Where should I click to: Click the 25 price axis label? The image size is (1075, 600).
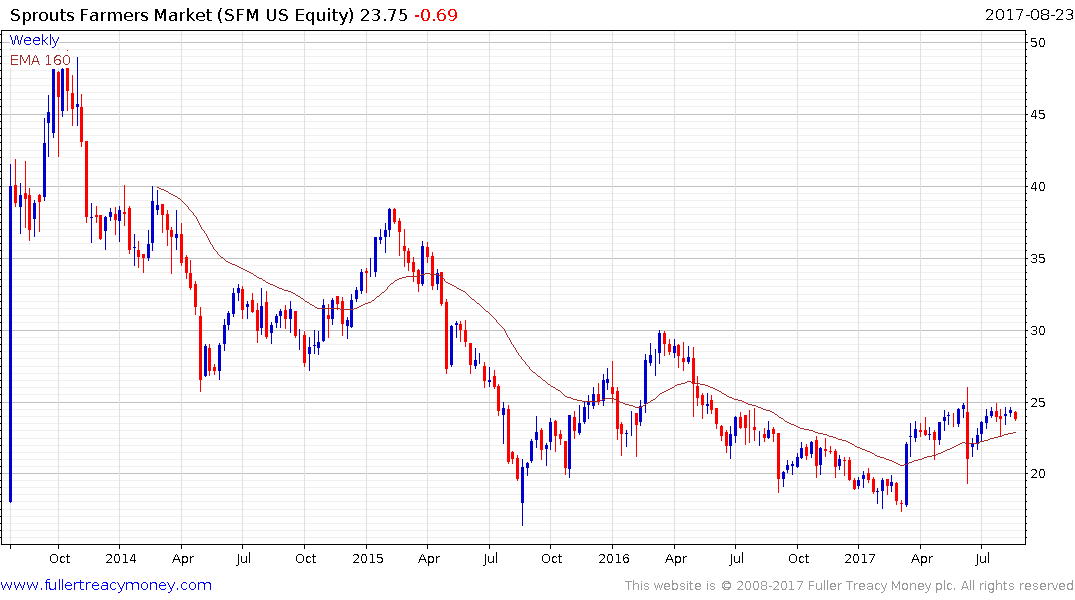point(1038,403)
